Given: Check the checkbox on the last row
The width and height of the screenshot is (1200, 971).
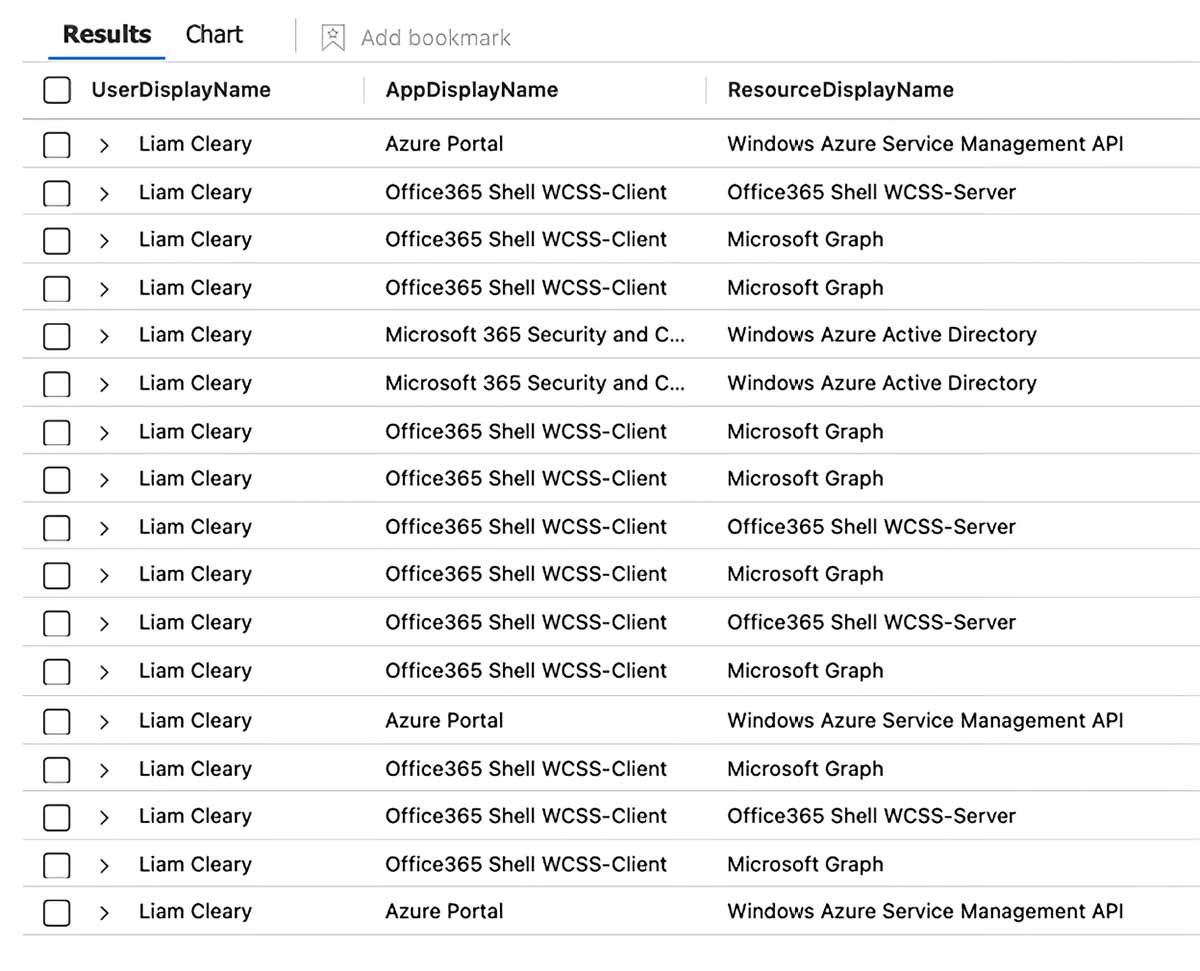Looking at the screenshot, I should [56, 912].
